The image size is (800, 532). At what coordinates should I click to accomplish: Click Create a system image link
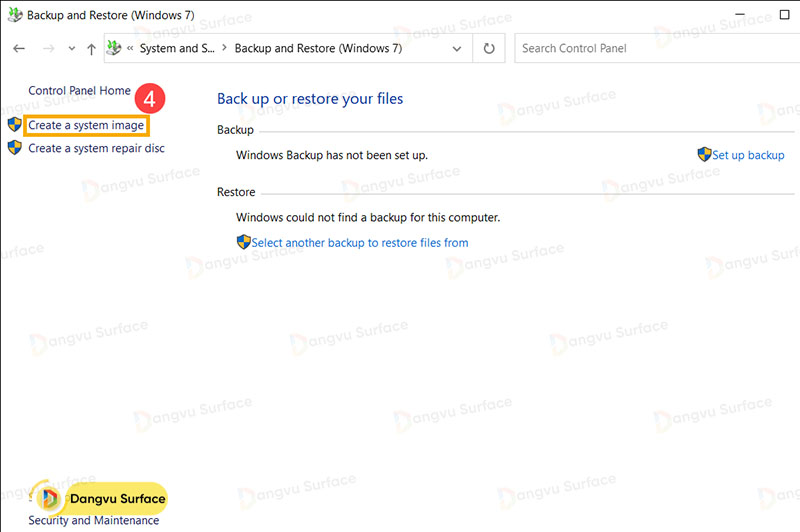[86, 125]
